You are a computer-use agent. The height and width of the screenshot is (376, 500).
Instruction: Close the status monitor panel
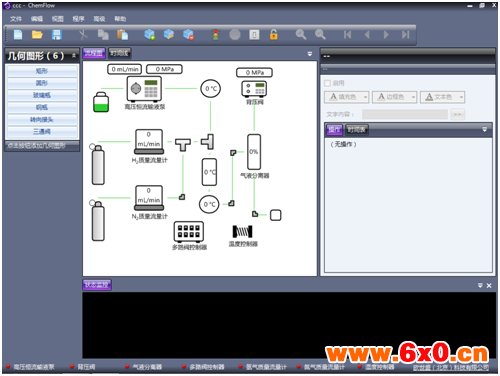pyautogui.click(x=489, y=286)
